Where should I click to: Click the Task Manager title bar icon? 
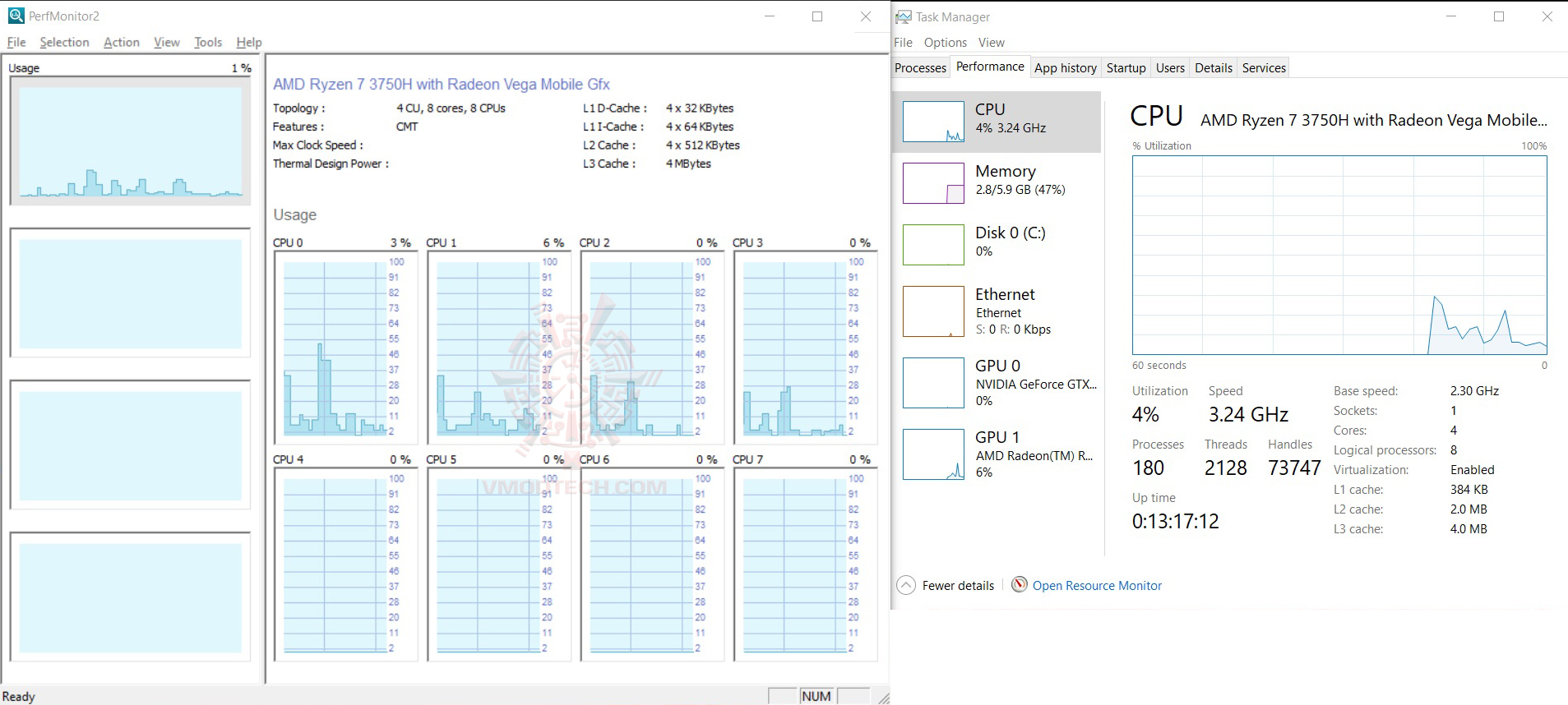pos(904,16)
